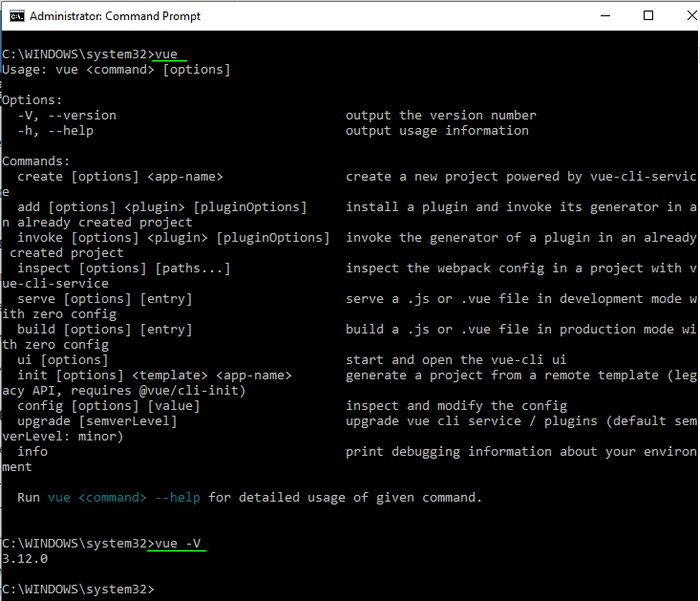Click the '-V, --version' option text
Image resolution: width=700 pixels, height=601 pixels.
67,116
